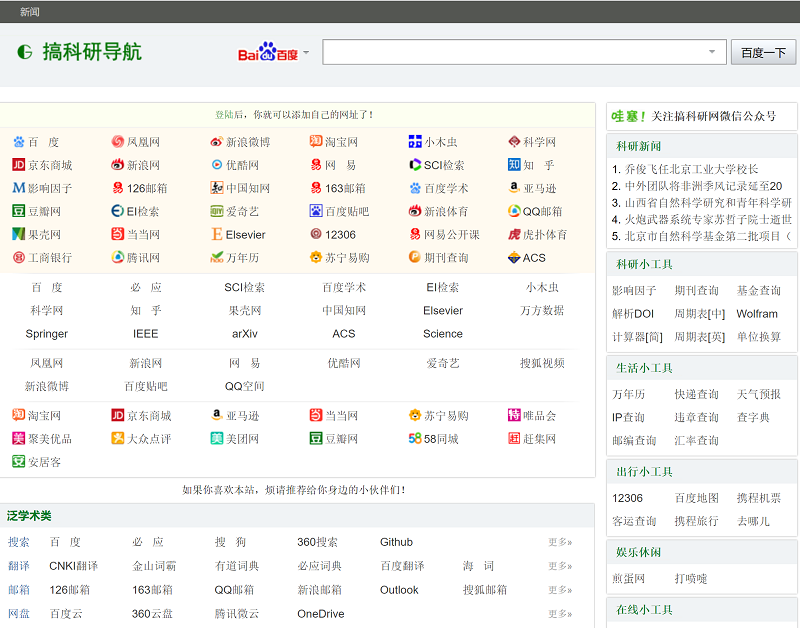This screenshot has width=800, height=628.
Task: Expand the search box suggestion dropdown arrow
Action: coord(712,52)
